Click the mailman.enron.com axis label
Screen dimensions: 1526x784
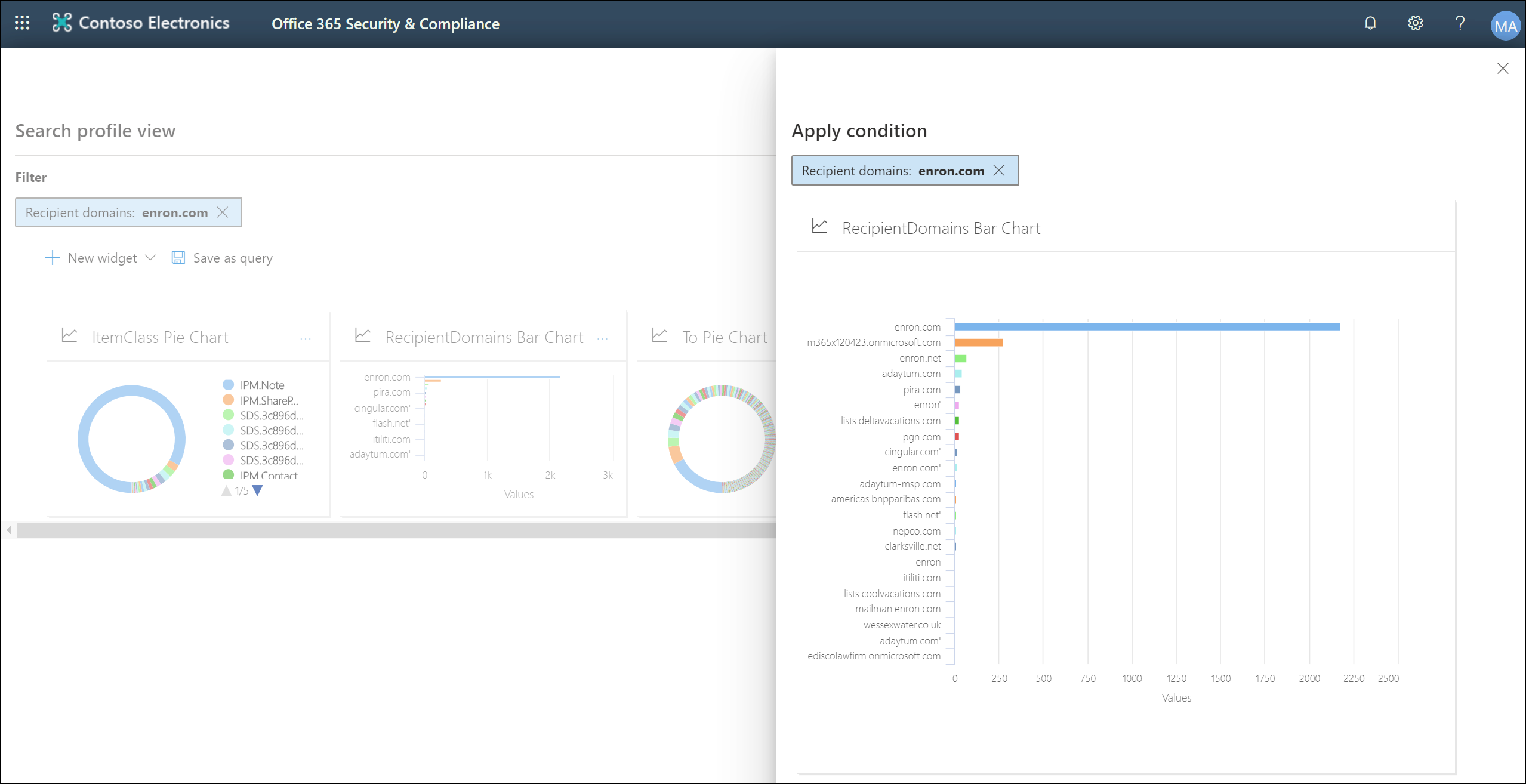(898, 609)
